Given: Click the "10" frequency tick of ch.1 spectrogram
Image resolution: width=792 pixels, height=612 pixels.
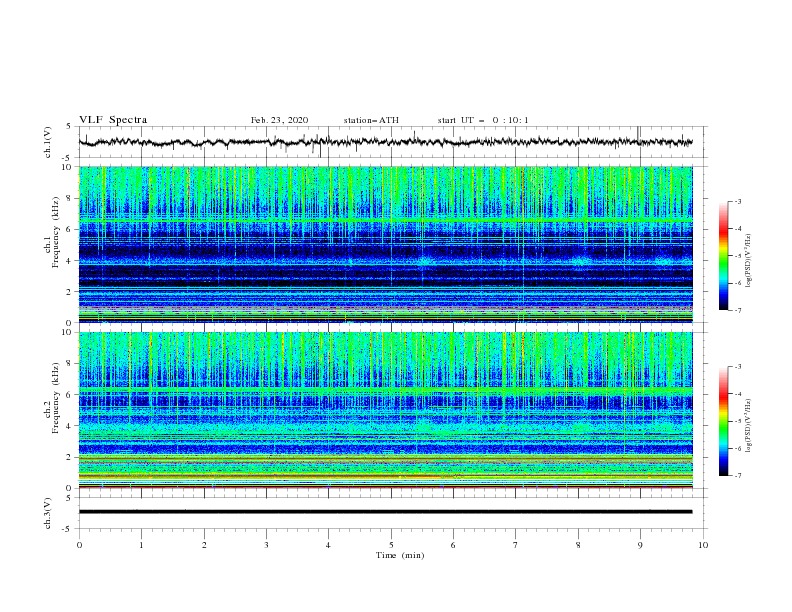Looking at the screenshot, I should coord(67,166).
